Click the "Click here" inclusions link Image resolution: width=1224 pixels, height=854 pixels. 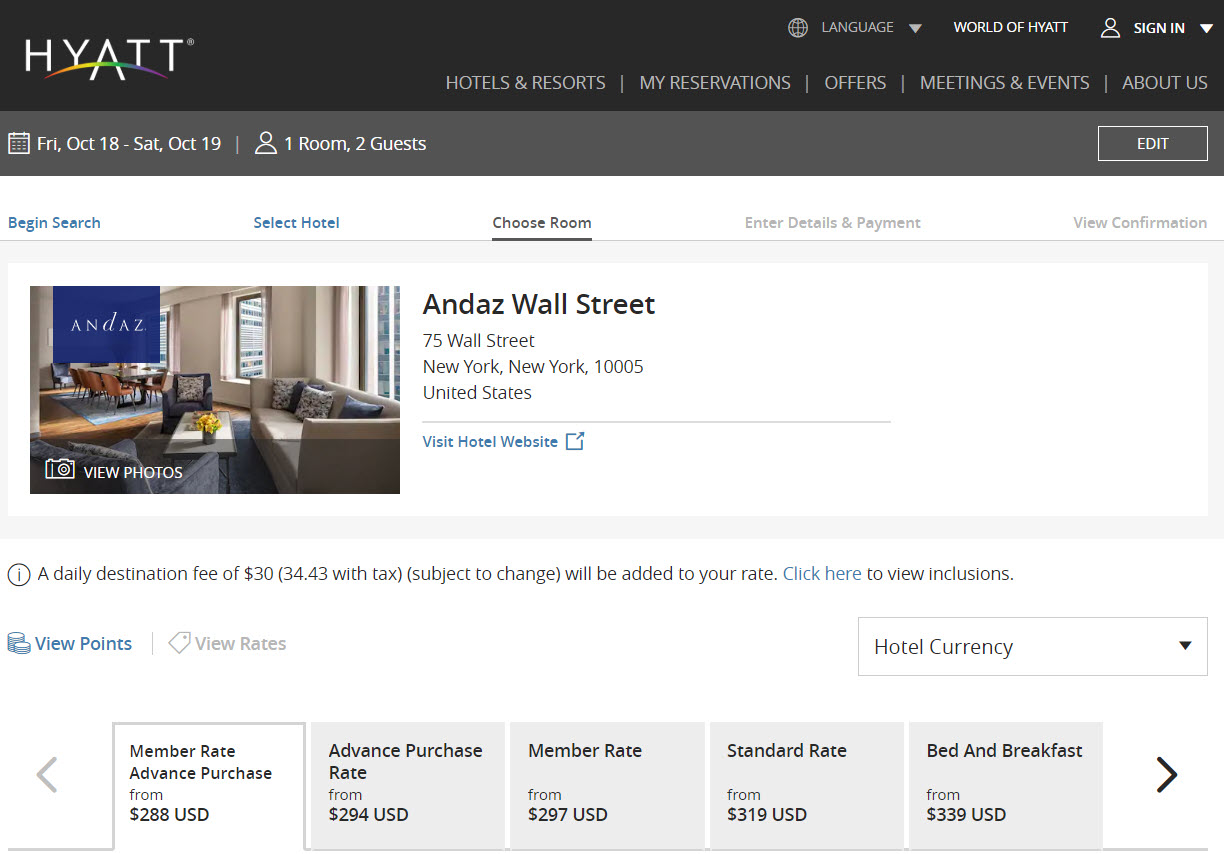(822, 574)
